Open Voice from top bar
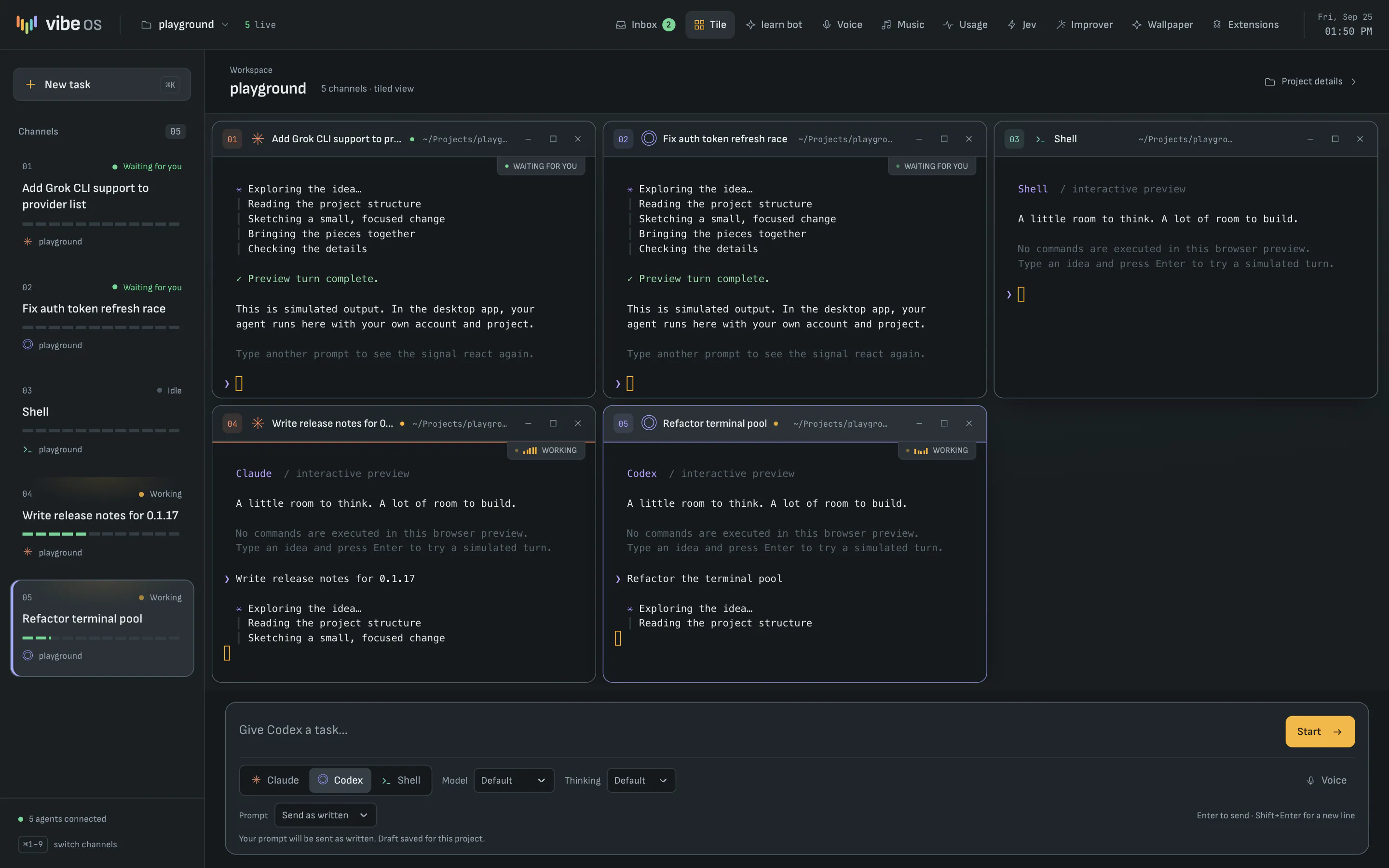The width and height of the screenshot is (1389, 868). click(842, 25)
